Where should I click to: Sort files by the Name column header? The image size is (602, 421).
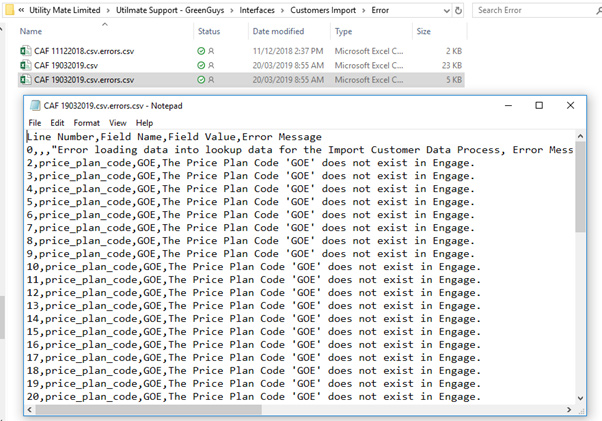pyautogui.click(x=31, y=31)
